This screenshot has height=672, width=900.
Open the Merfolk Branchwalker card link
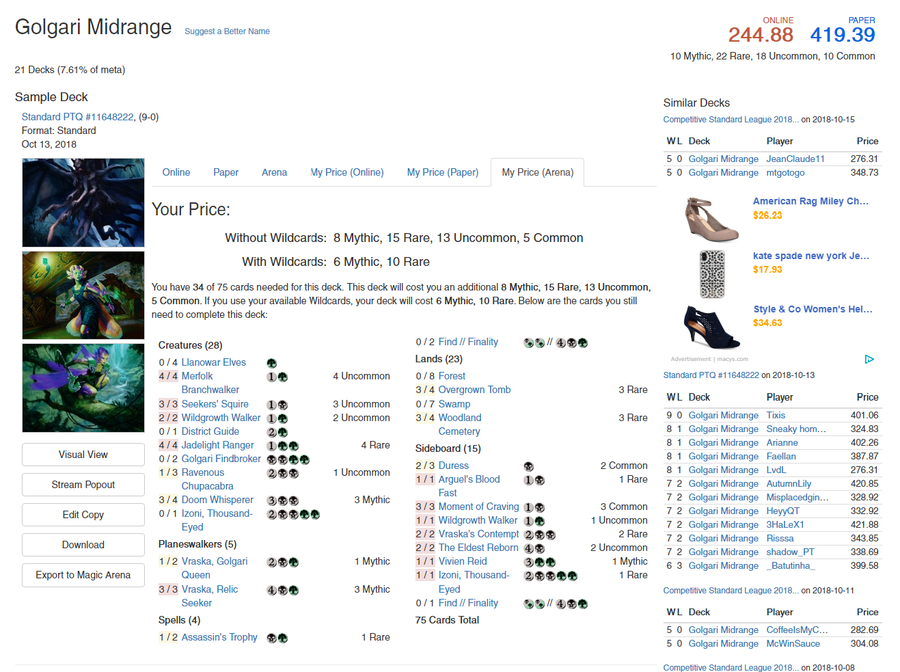point(210,383)
